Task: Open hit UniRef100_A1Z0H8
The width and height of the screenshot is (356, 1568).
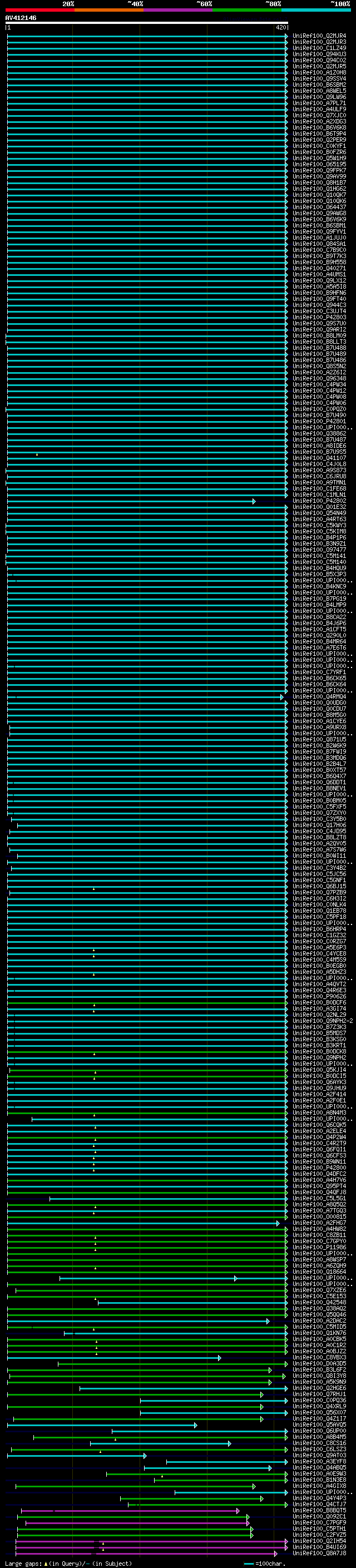Action: 319,72
